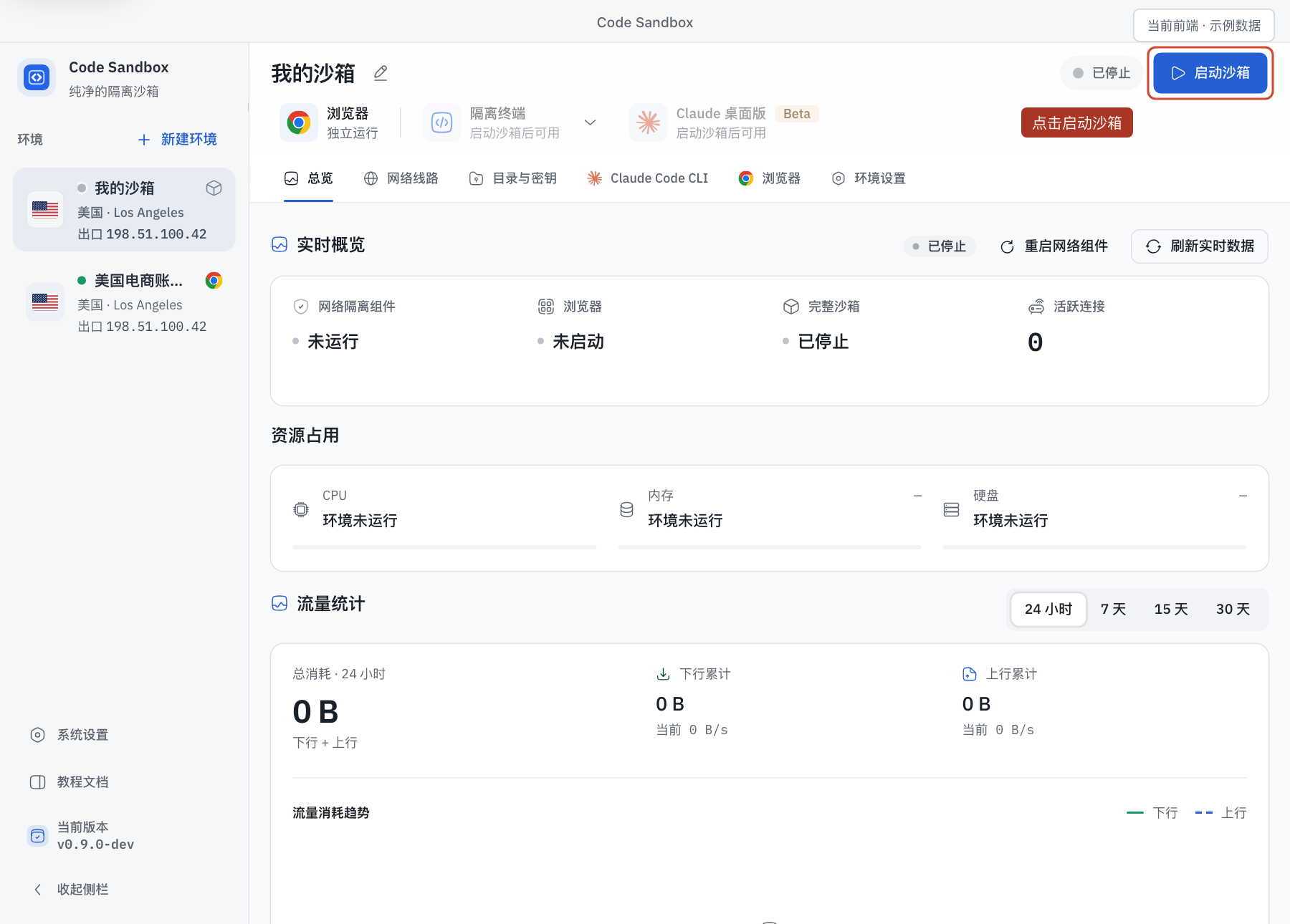Switch traffic range to 7 天
Screen dimensions: 1290x924
tap(1113, 609)
